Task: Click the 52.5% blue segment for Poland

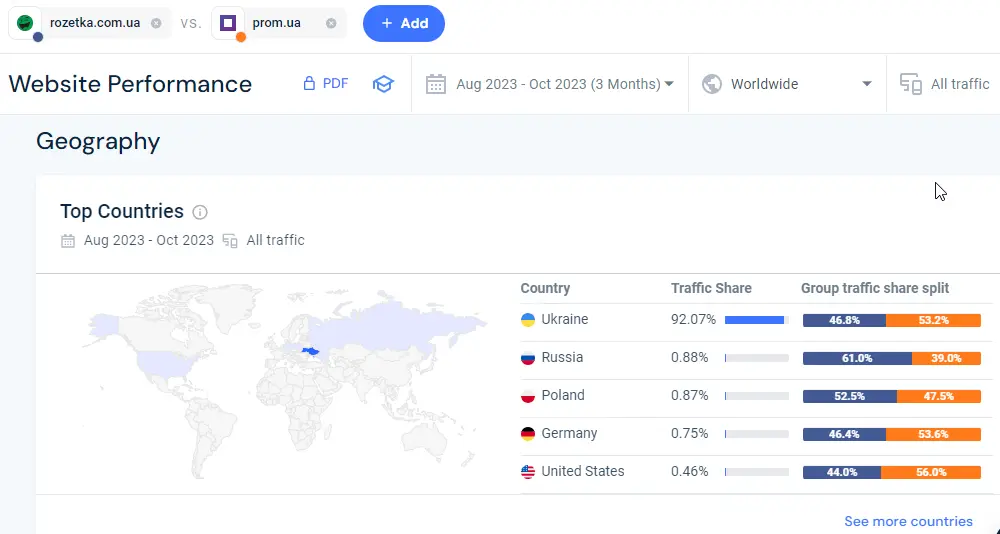Action: click(x=849, y=396)
